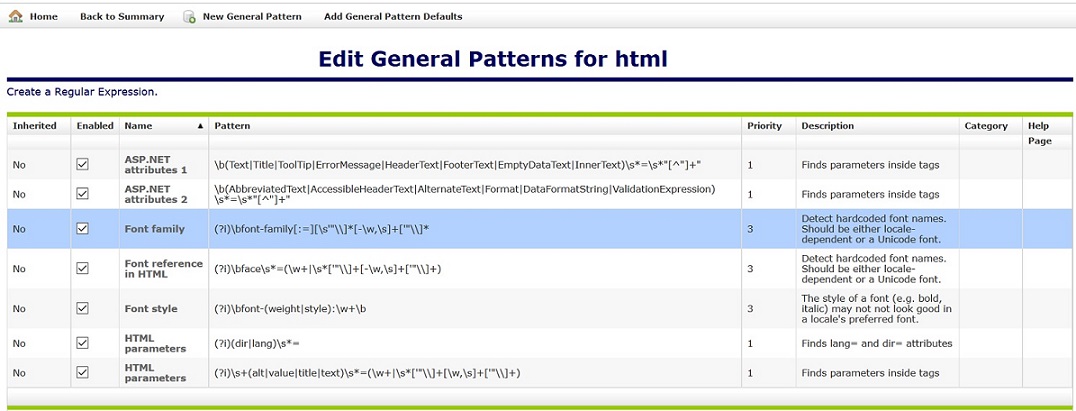The image size is (1076, 411).
Task: Uncheck the dir/lang HTML parameters checkbox
Action: (83, 343)
